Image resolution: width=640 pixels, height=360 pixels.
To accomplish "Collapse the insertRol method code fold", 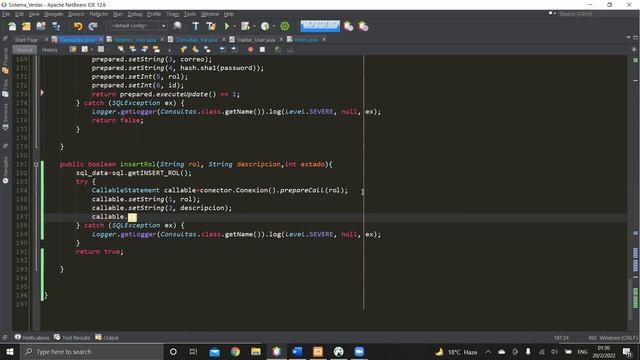I will coord(36,164).
